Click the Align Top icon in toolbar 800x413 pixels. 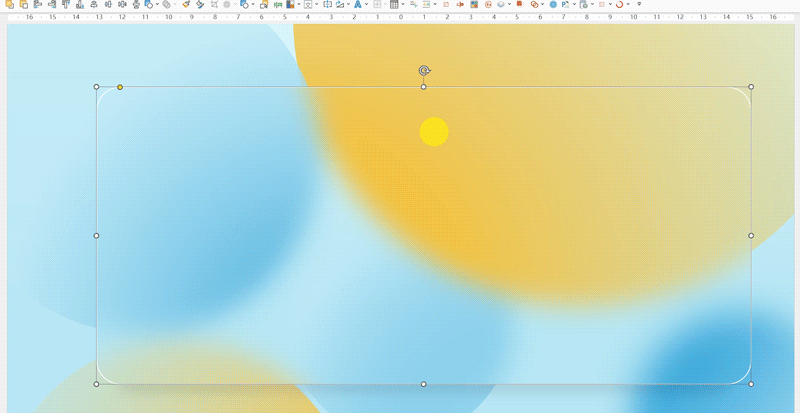[66, 4]
